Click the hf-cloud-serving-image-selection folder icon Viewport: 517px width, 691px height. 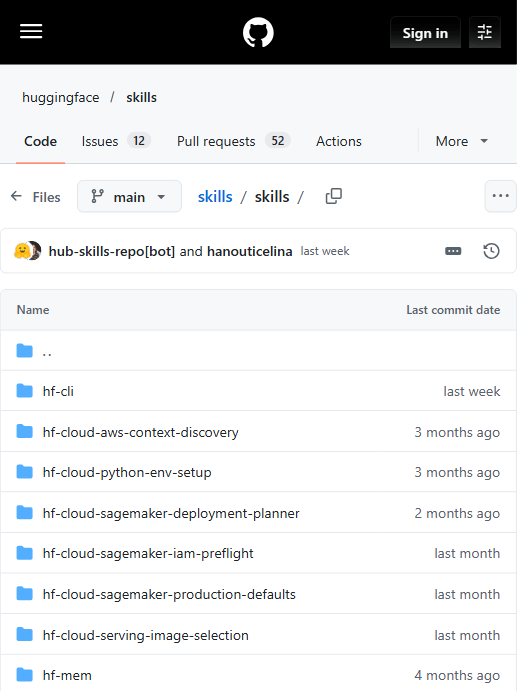(x=25, y=635)
